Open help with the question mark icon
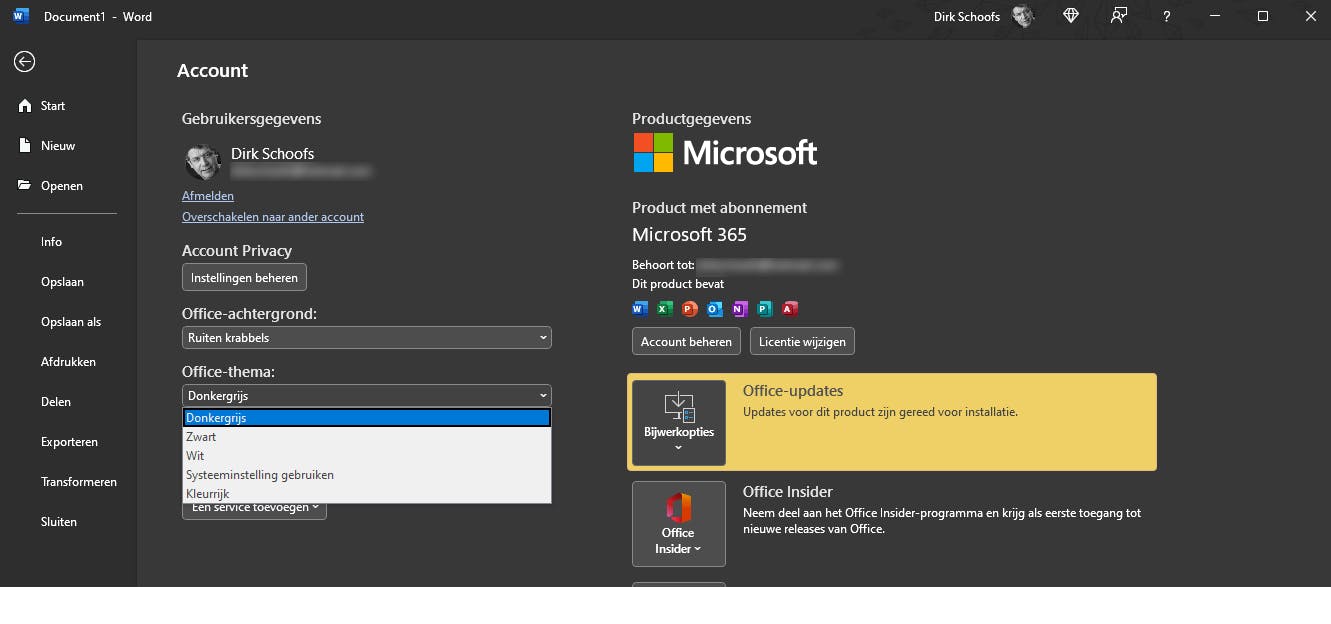Image resolution: width=1331 pixels, height=624 pixels. [1167, 17]
